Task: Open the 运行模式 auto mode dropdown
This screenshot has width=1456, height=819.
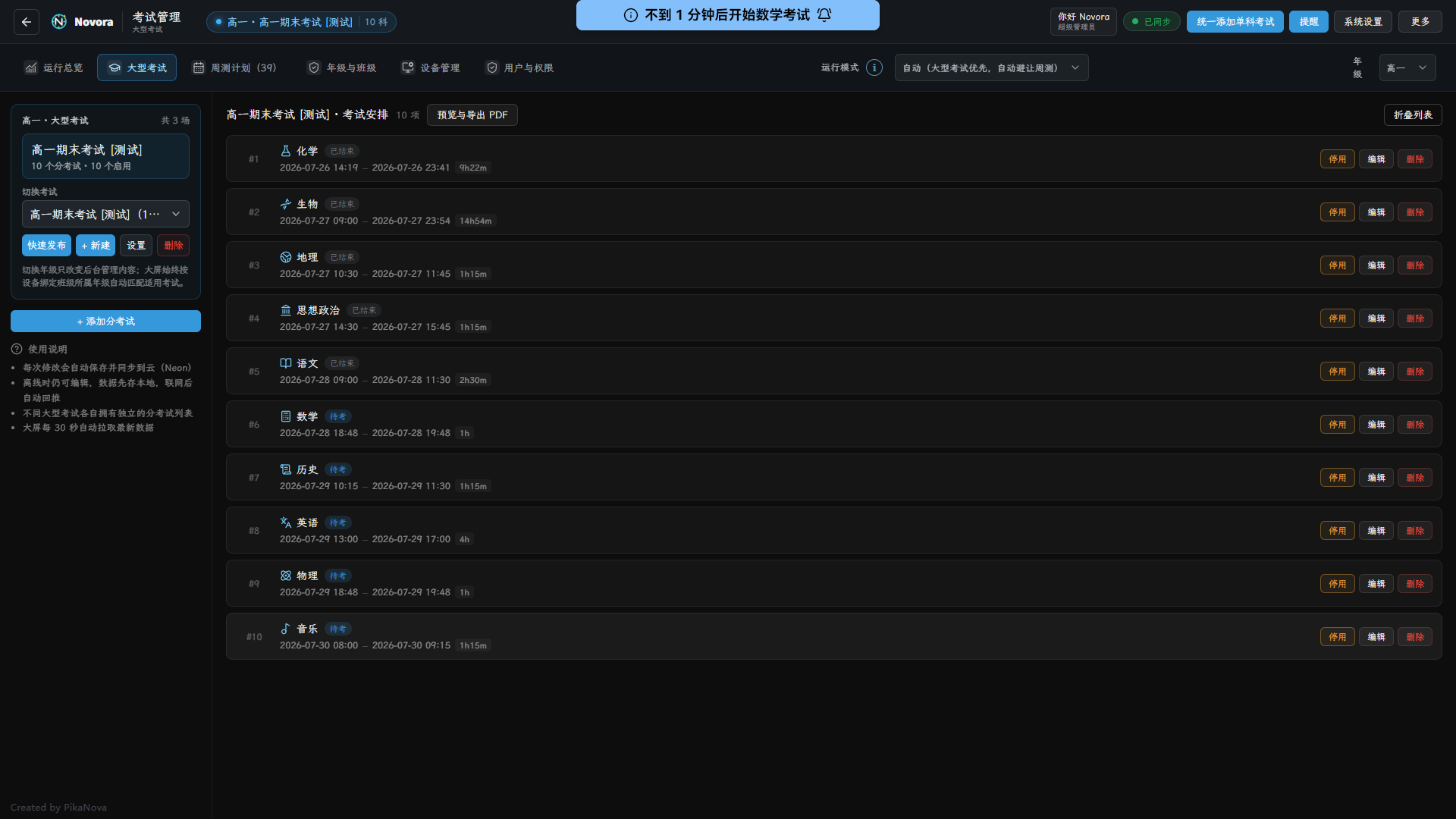Action: [991, 67]
